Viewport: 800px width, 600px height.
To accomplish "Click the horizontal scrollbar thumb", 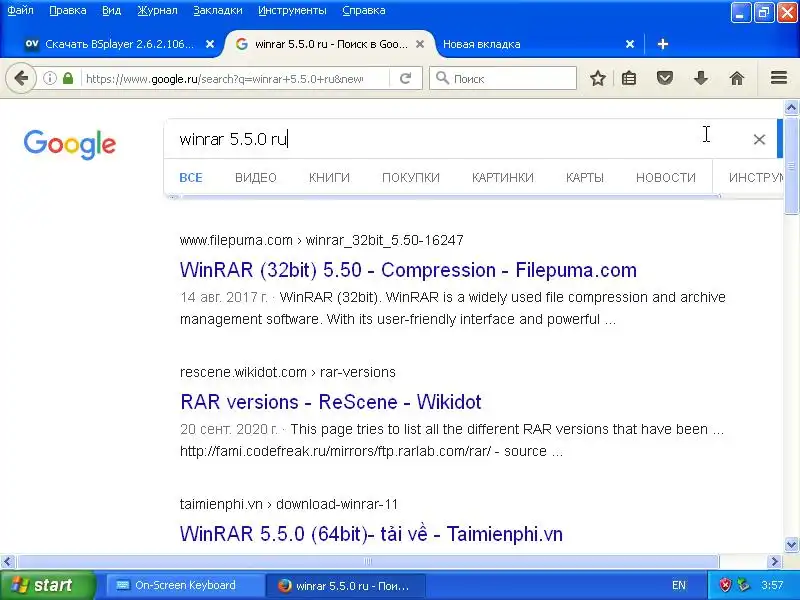I will [368, 562].
